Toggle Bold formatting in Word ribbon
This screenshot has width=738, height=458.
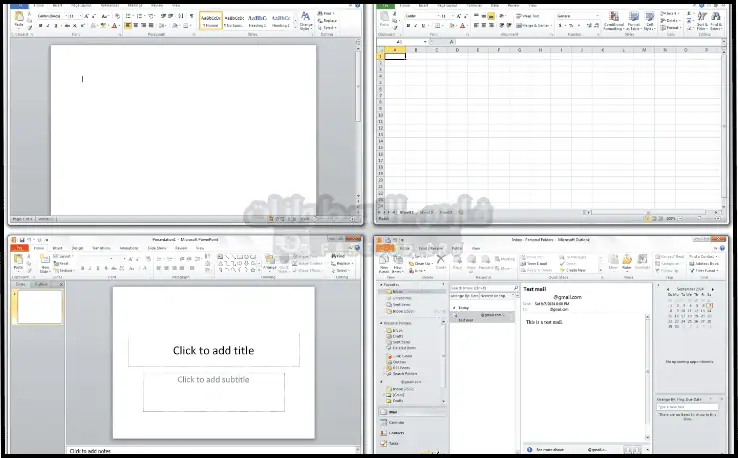[42, 26]
